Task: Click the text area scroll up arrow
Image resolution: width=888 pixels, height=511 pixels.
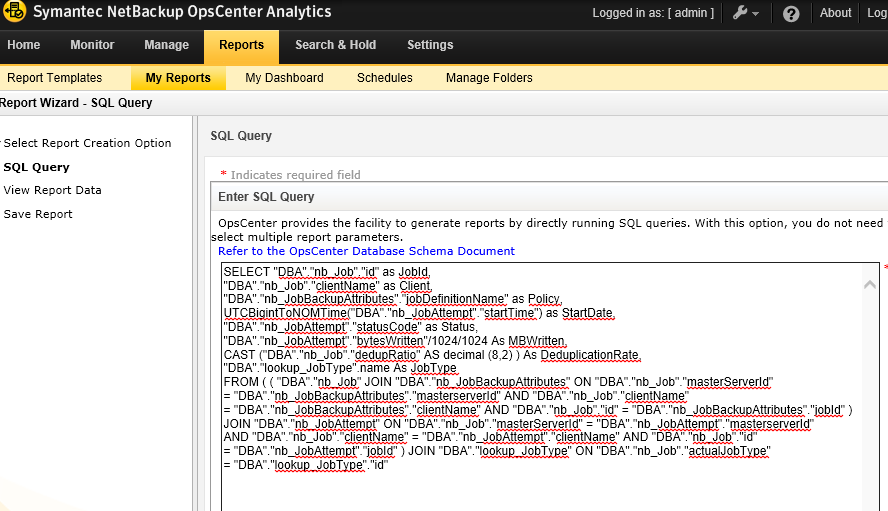Action: pyautogui.click(x=870, y=284)
